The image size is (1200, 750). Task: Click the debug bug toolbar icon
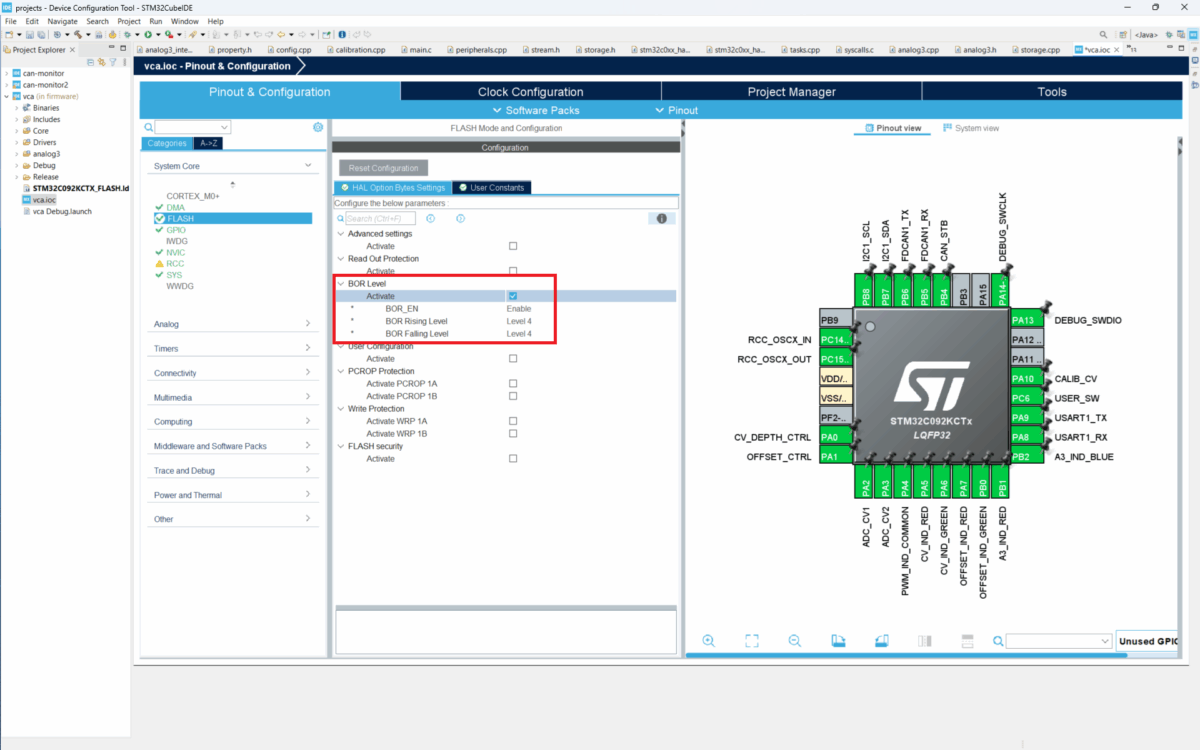pyautogui.click(x=128, y=34)
